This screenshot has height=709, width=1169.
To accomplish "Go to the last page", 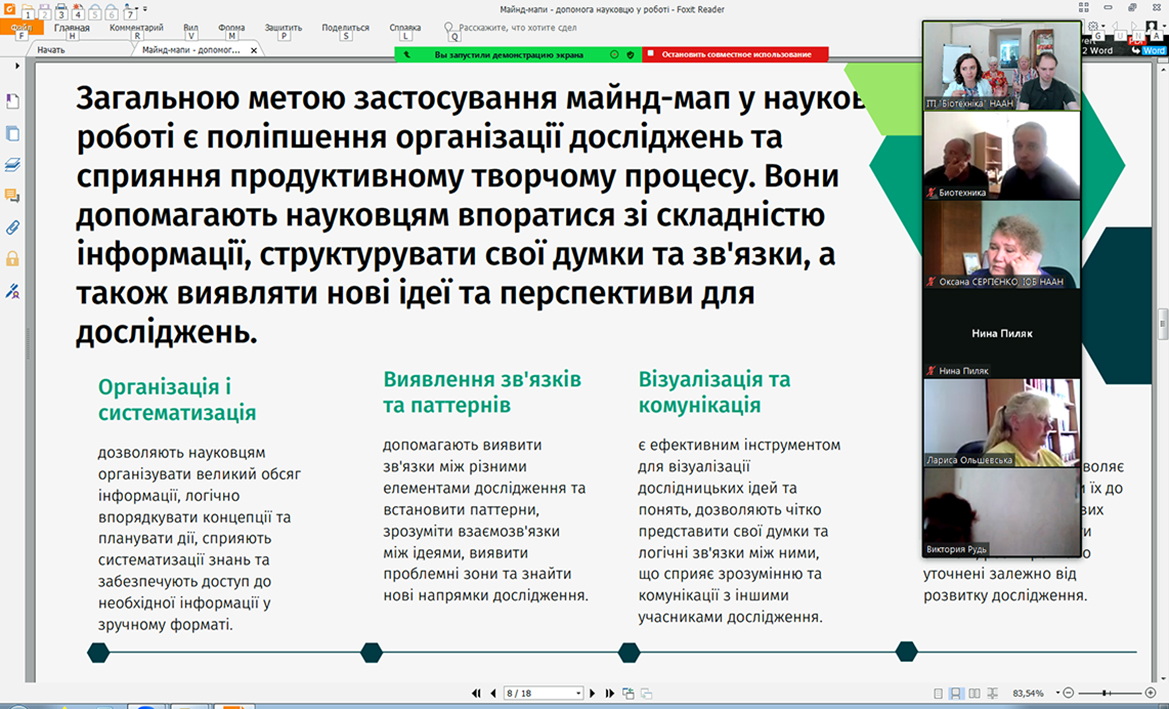I will pyautogui.click(x=610, y=693).
